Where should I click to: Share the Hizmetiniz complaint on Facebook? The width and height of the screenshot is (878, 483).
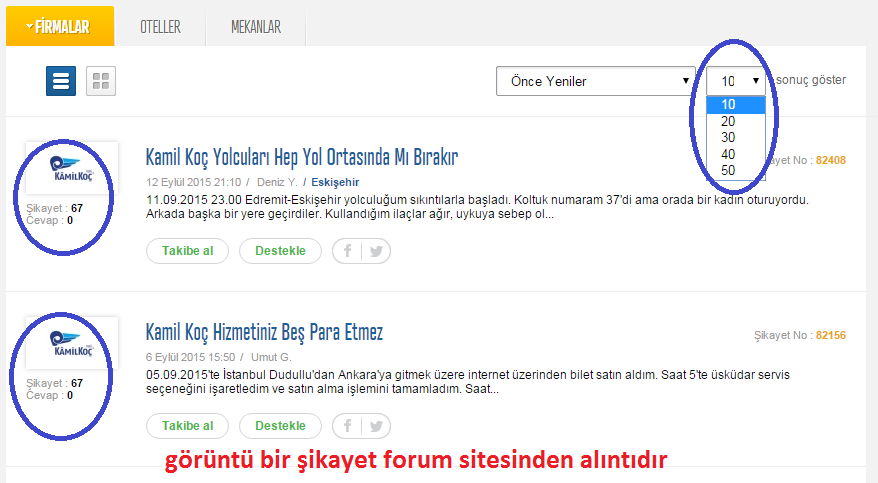coord(347,426)
